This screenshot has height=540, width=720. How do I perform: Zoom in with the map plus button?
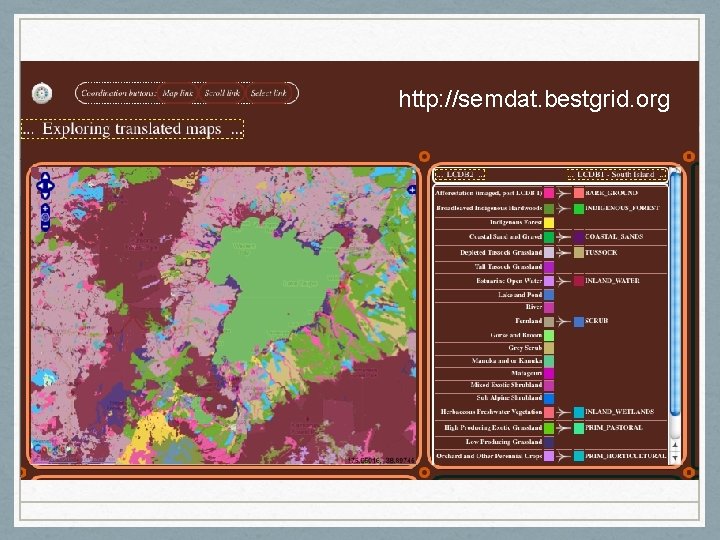tap(45, 209)
